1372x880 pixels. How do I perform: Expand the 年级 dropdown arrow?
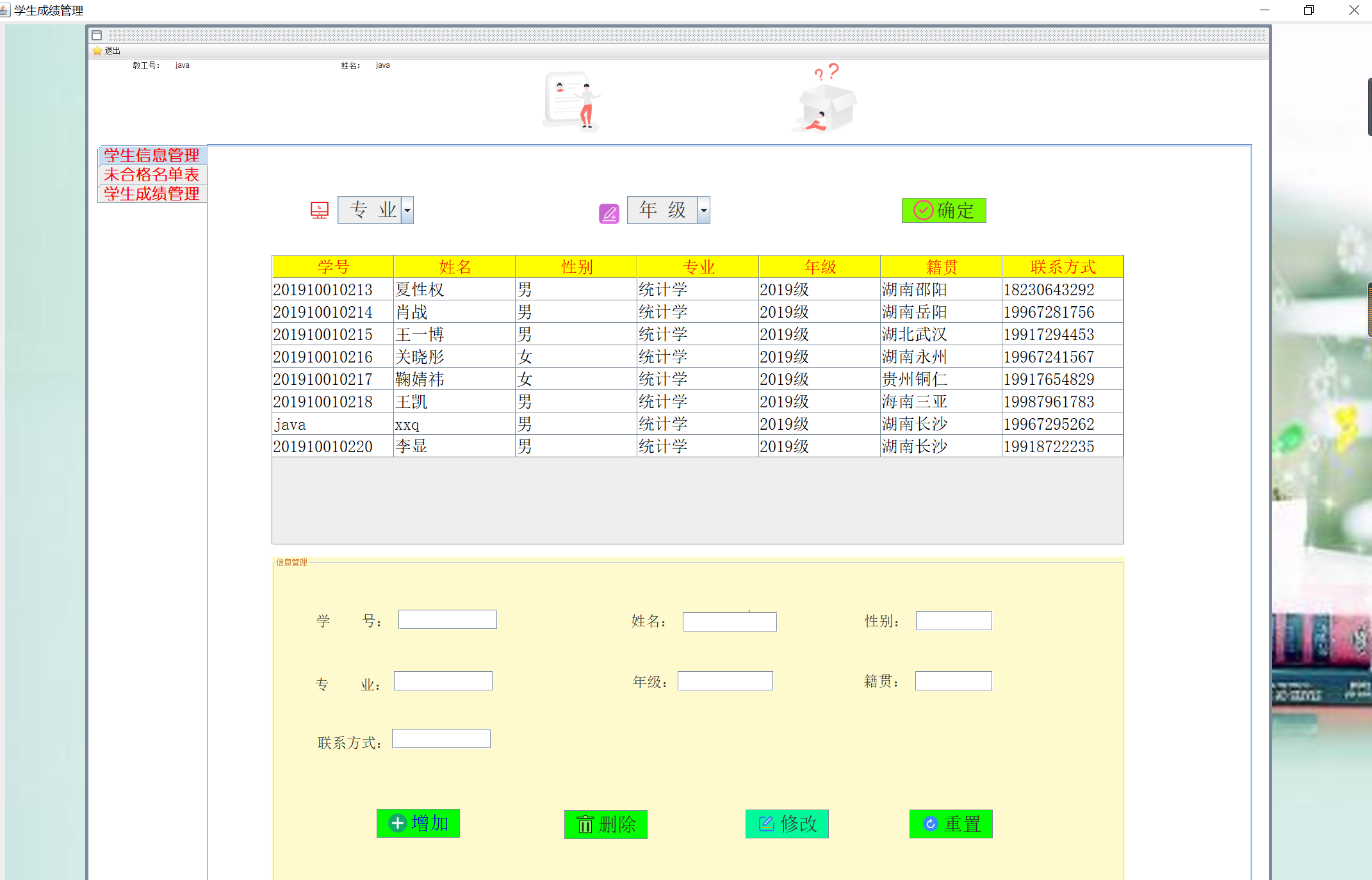[x=703, y=210]
